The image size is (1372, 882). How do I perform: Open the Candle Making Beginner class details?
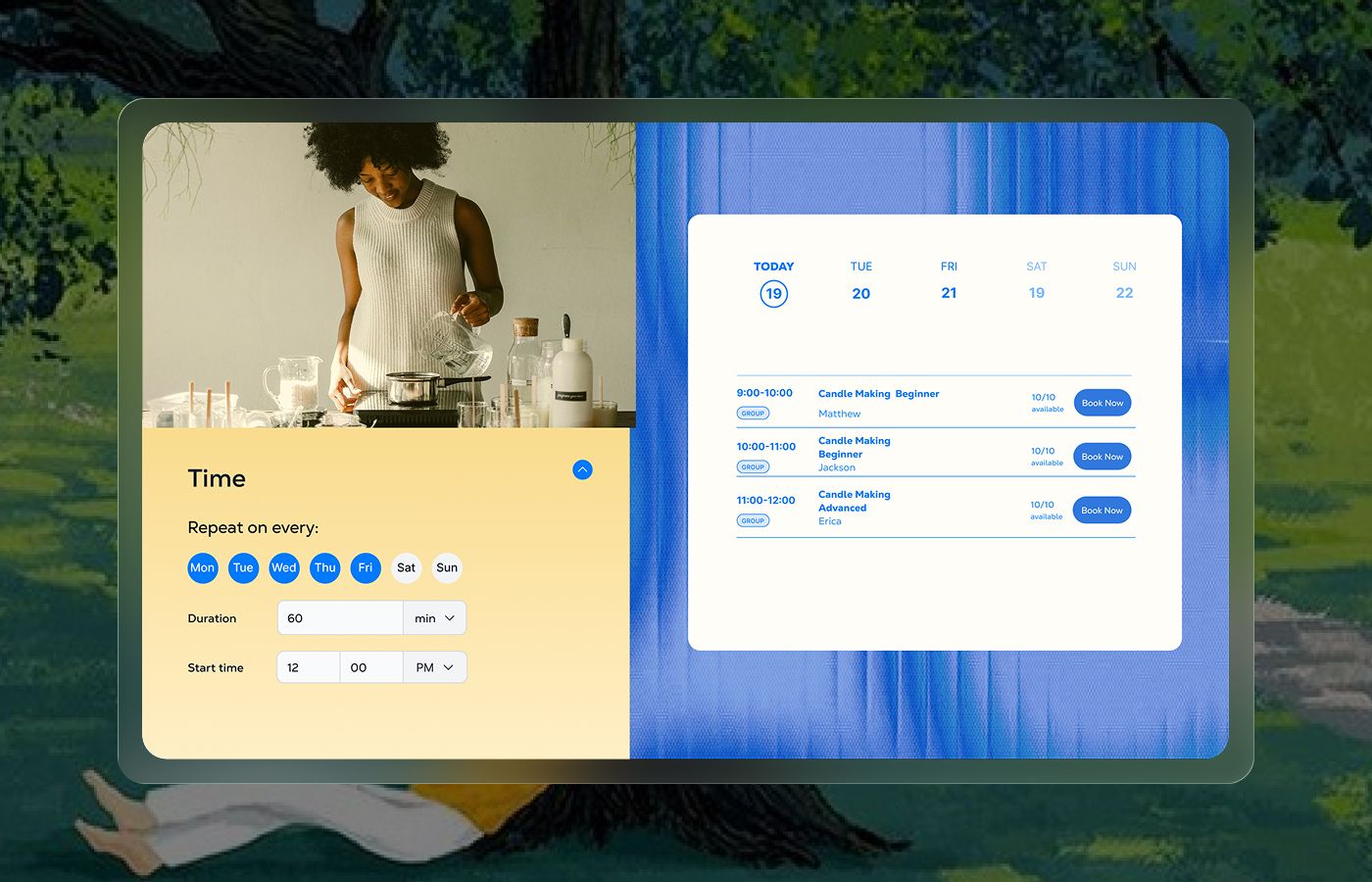878,393
